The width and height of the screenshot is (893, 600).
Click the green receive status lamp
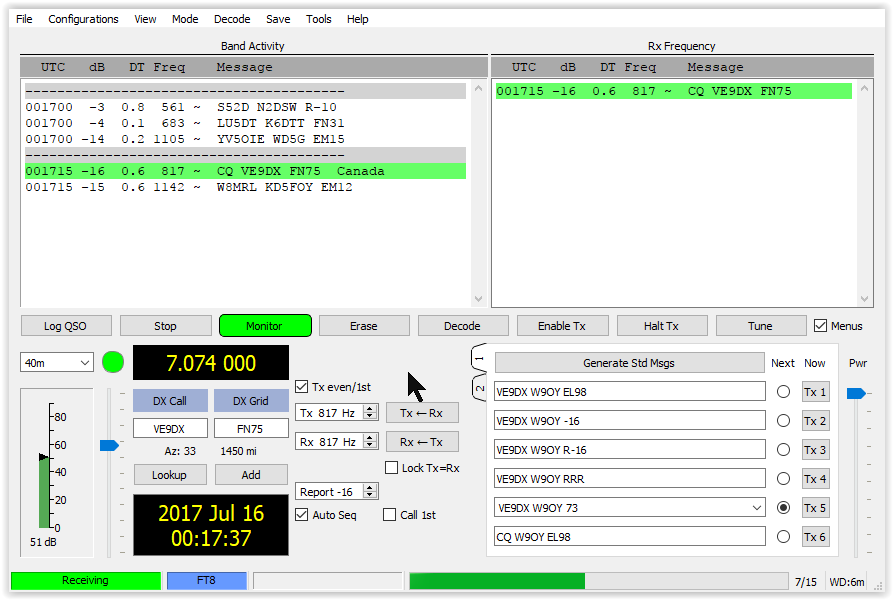pos(112,362)
